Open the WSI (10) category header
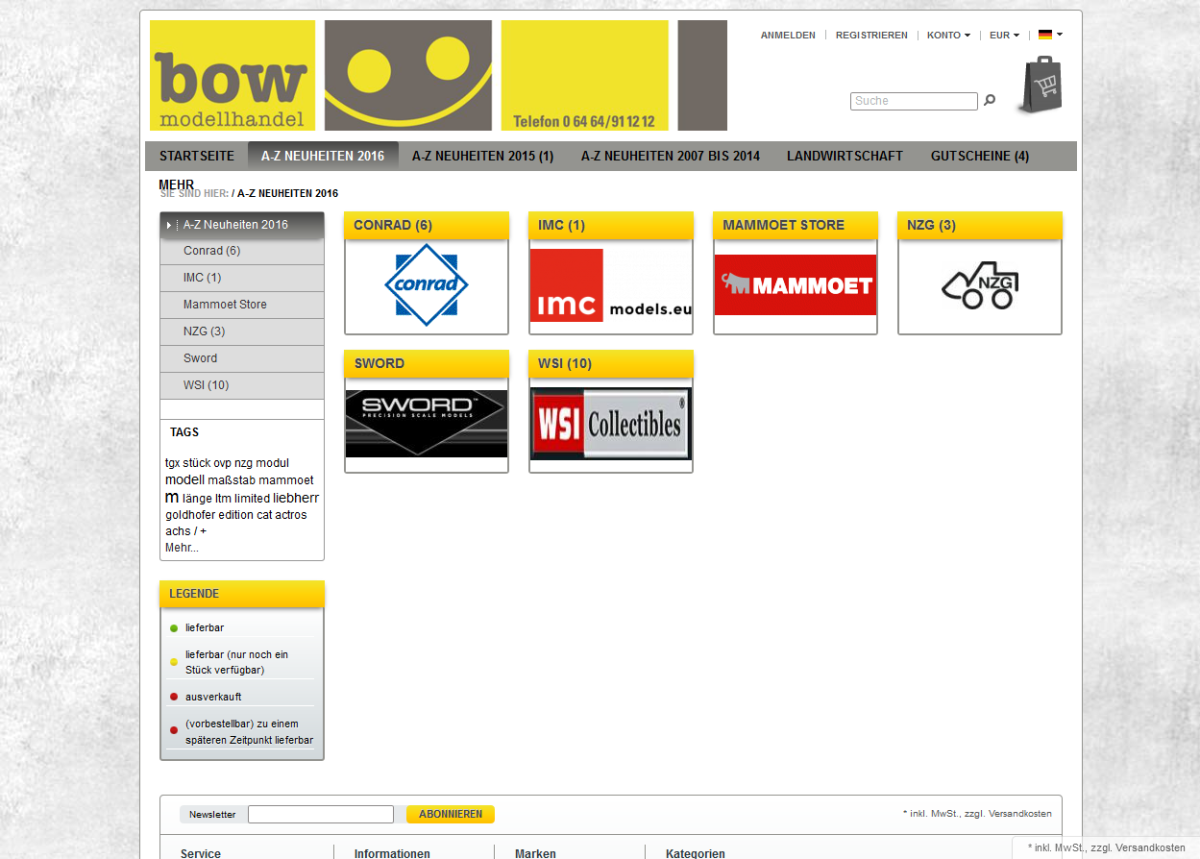This screenshot has width=1200, height=859. point(611,364)
